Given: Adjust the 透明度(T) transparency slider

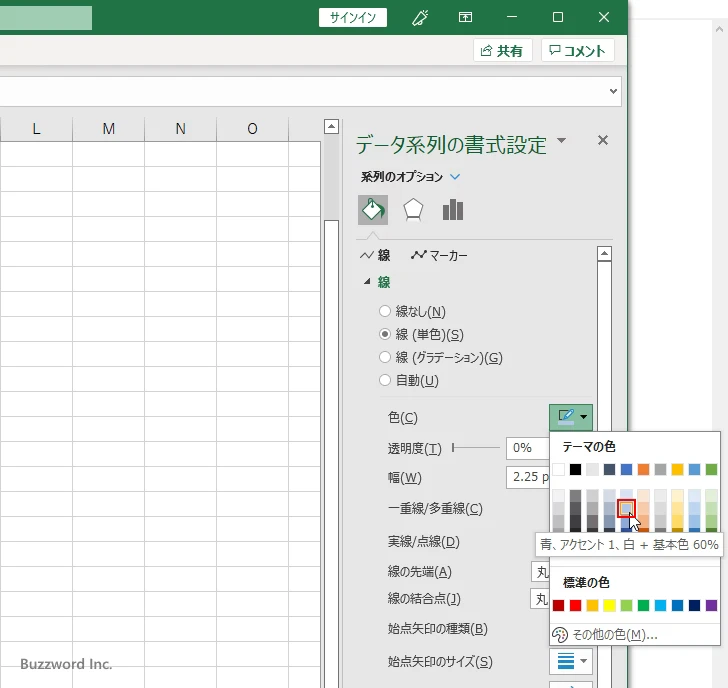Looking at the screenshot, I should 476,448.
